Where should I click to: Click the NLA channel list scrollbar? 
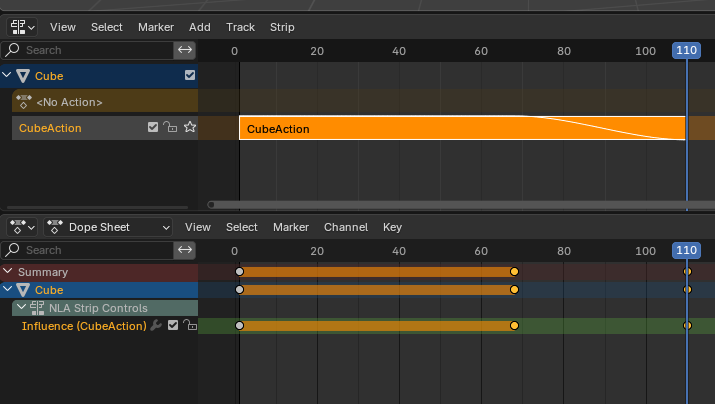[97, 207]
